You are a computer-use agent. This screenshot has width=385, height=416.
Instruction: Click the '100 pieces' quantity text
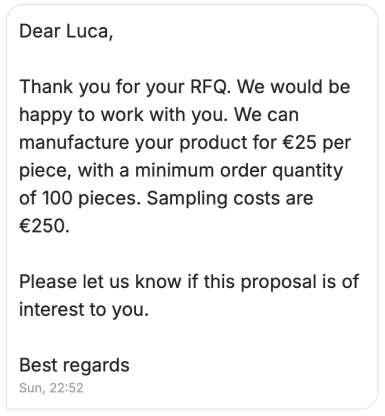[x=89, y=198]
